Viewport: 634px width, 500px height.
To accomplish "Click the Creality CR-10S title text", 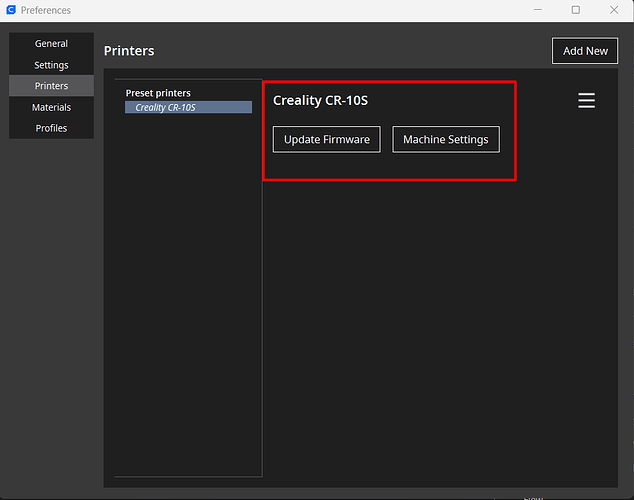I will [x=320, y=100].
